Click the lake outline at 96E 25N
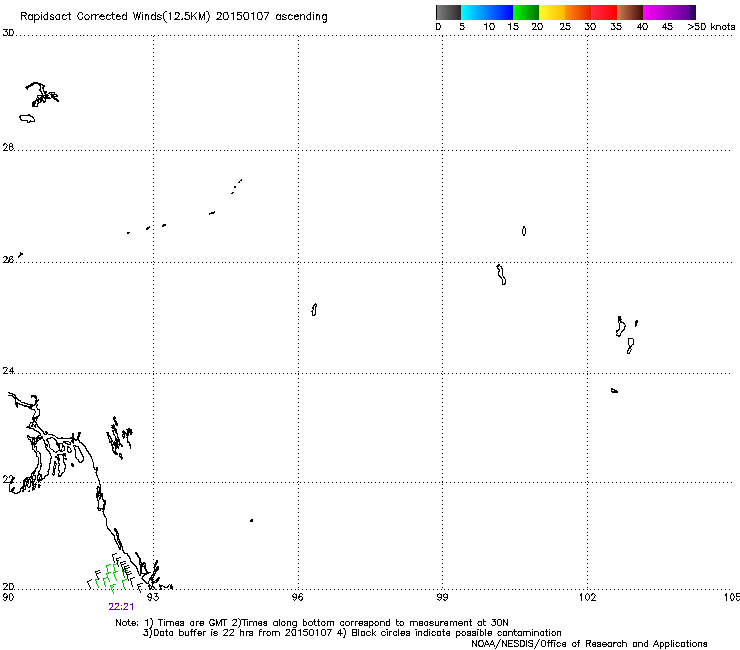The height and width of the screenshot is (650, 740). (314, 310)
